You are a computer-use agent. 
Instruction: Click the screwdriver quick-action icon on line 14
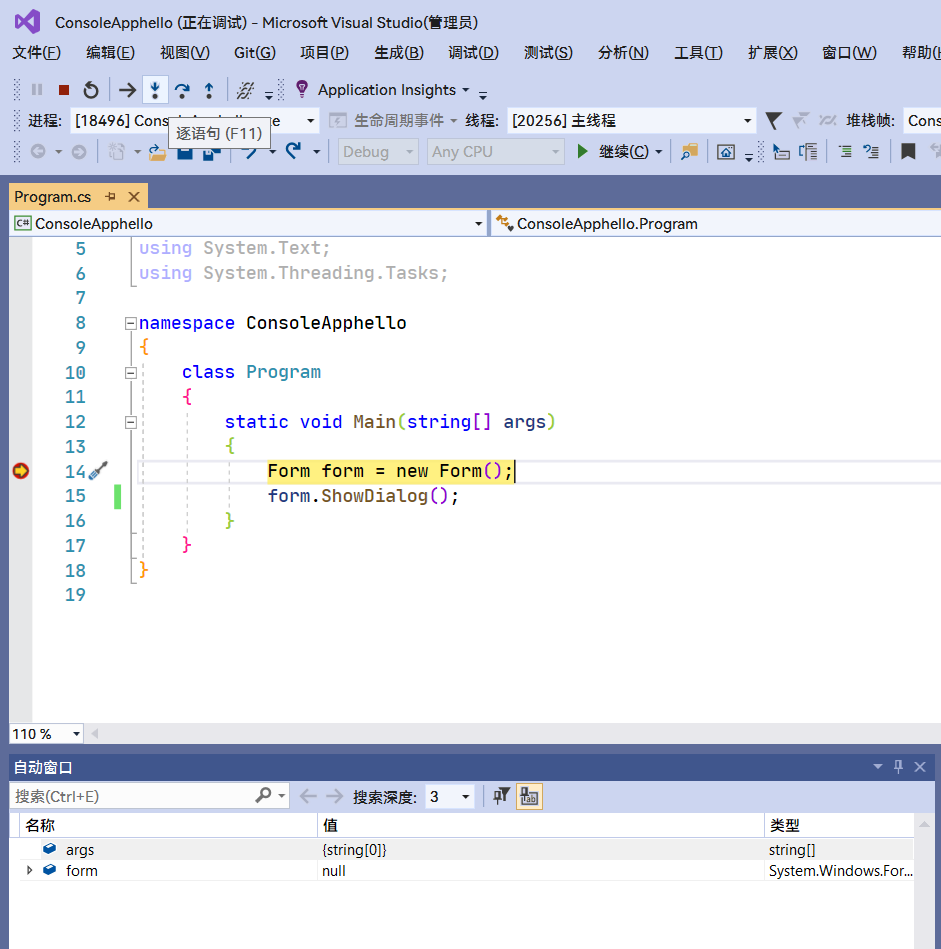coord(98,470)
